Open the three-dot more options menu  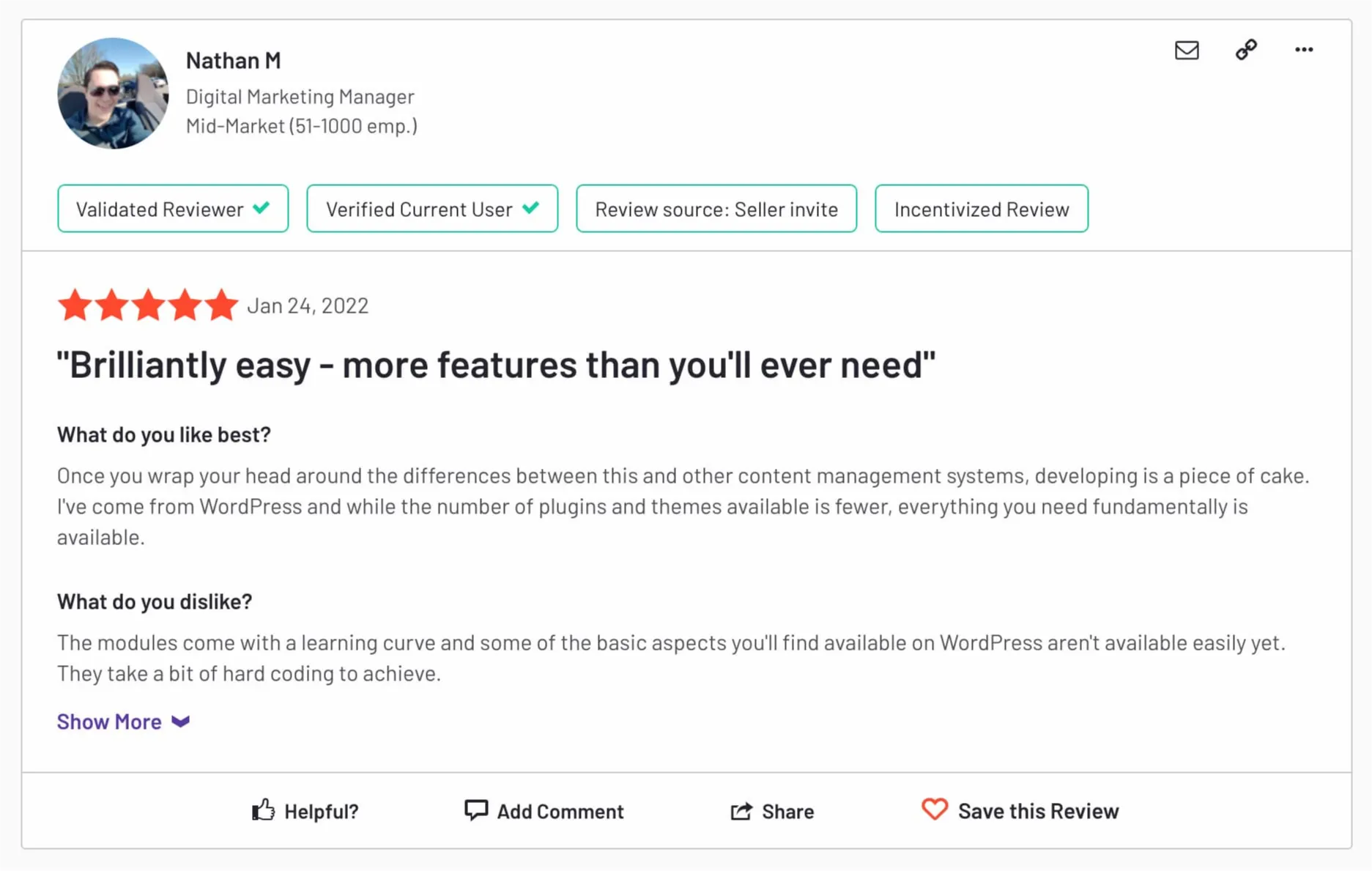[1304, 50]
